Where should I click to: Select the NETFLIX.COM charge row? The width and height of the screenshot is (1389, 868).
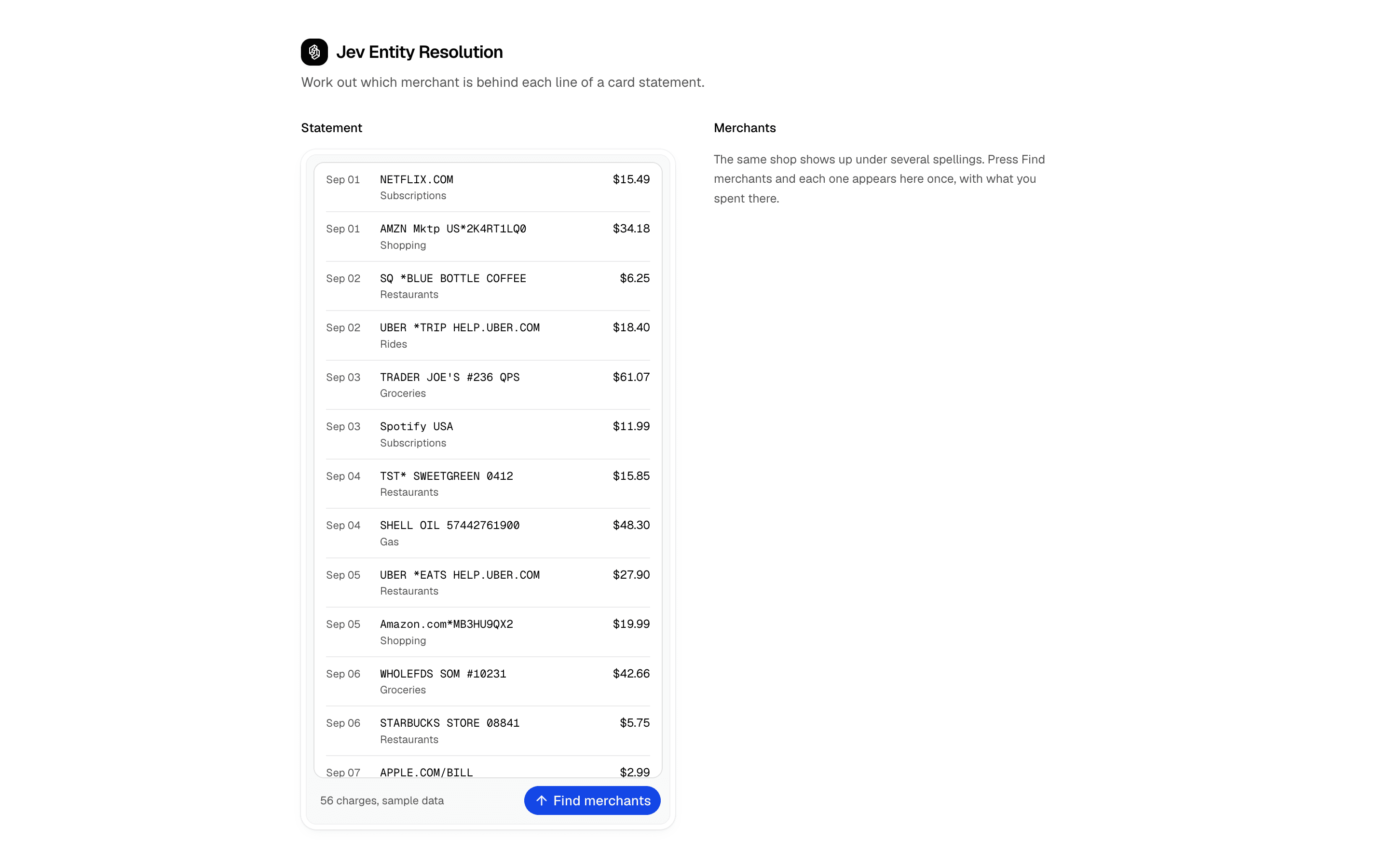pos(488,187)
